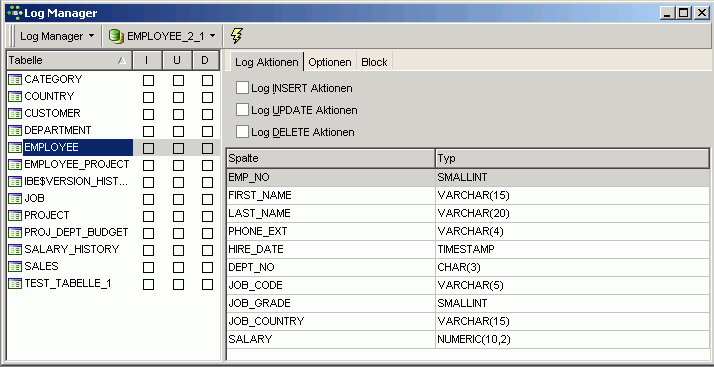This screenshot has width=714, height=367.
Task: Click the Spalte column header
Action: point(331,158)
